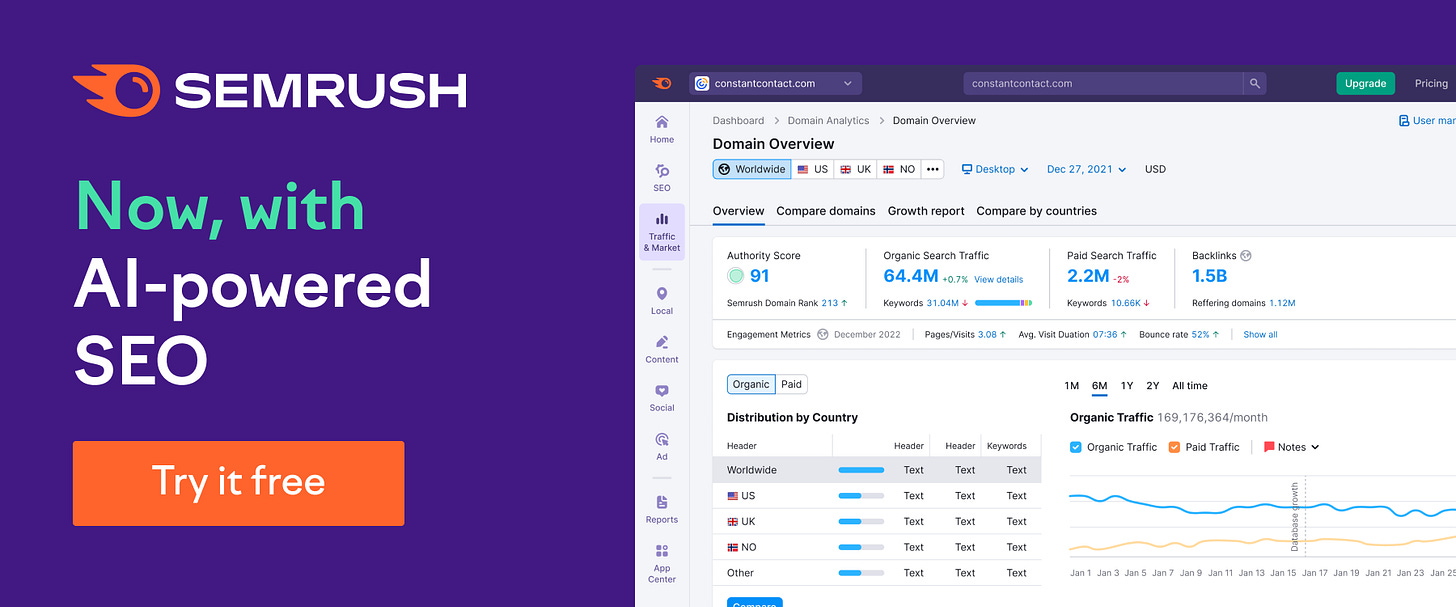Click the Semrush flame logo in app header
Viewport: 1456px width, 607px height.
pyautogui.click(x=661, y=83)
